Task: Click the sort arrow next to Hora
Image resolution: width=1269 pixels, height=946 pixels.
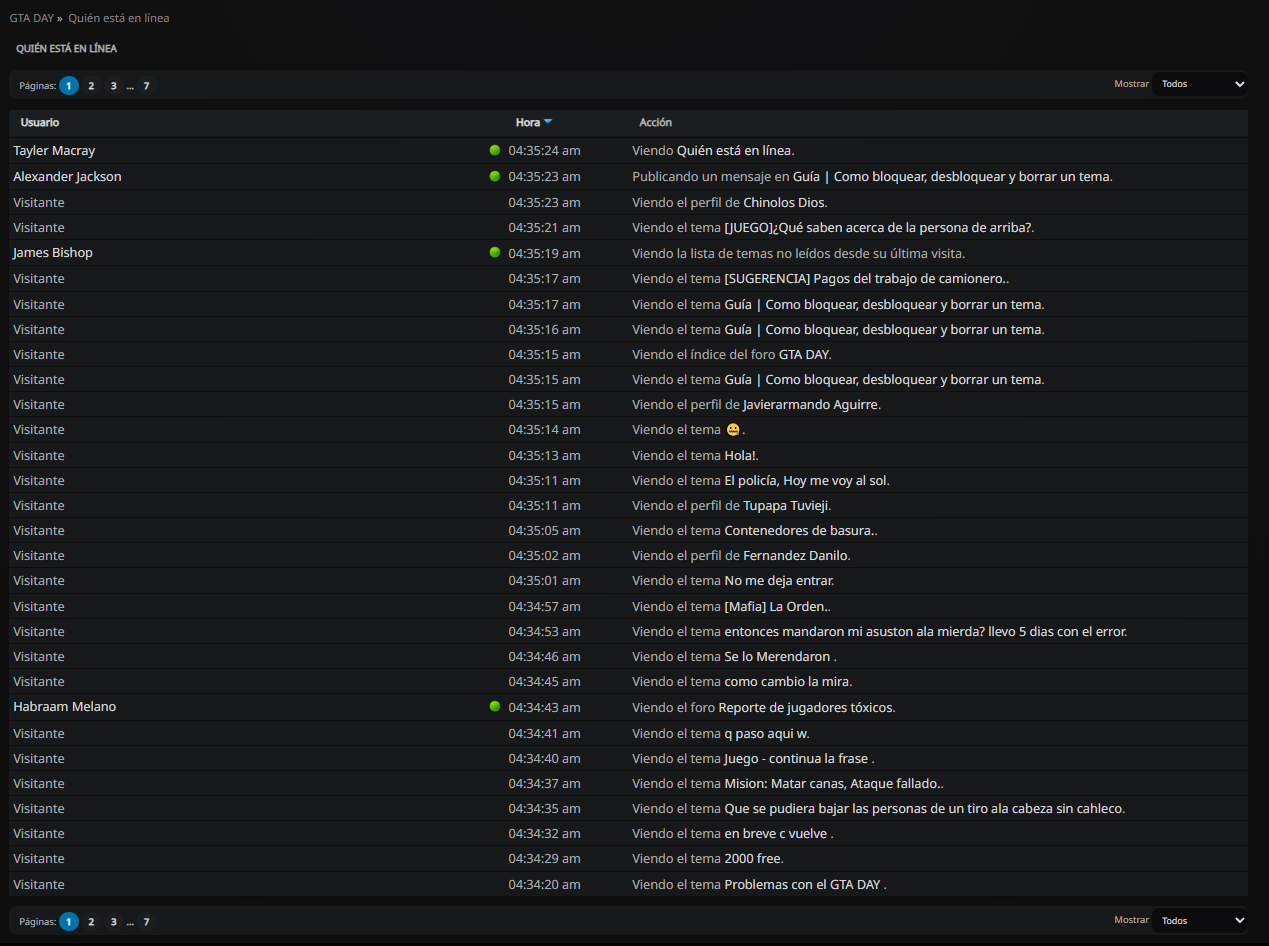Action: tap(548, 122)
